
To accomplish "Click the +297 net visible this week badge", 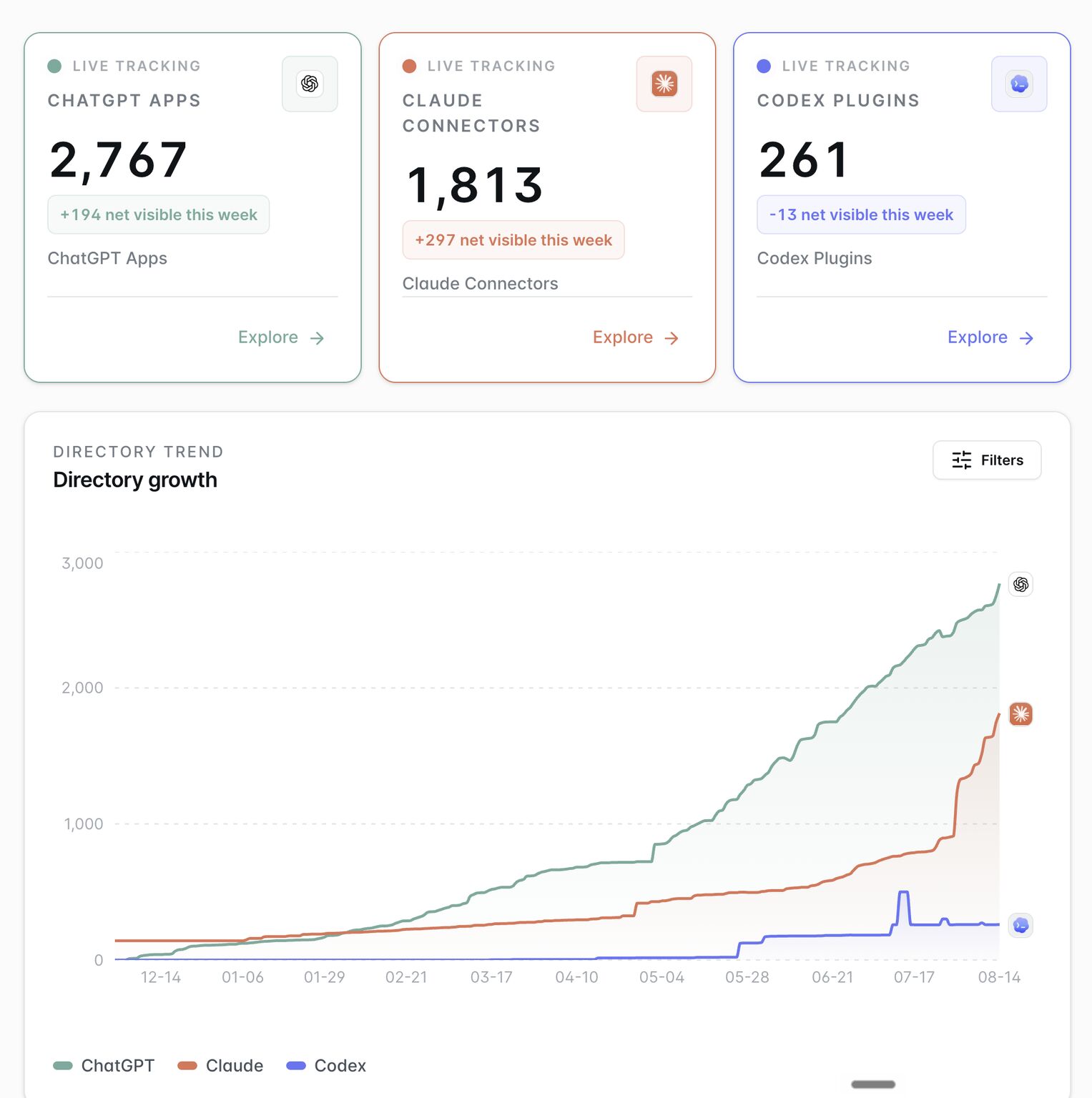I will pos(513,240).
